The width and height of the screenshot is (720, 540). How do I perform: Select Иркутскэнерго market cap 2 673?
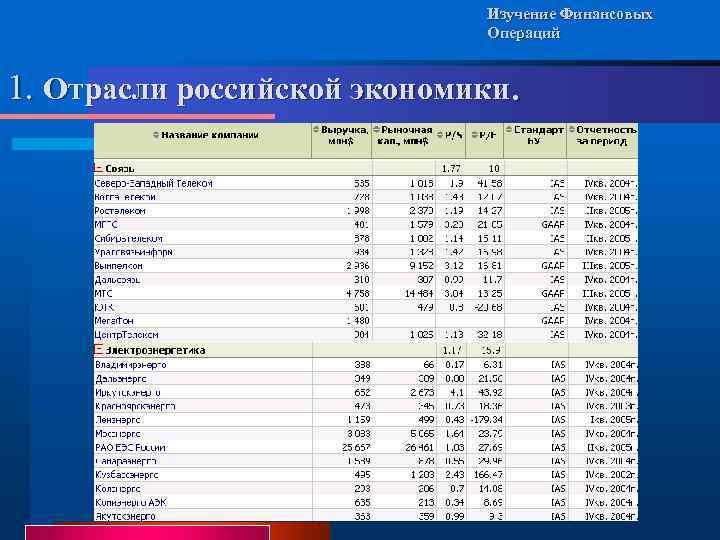(422, 393)
